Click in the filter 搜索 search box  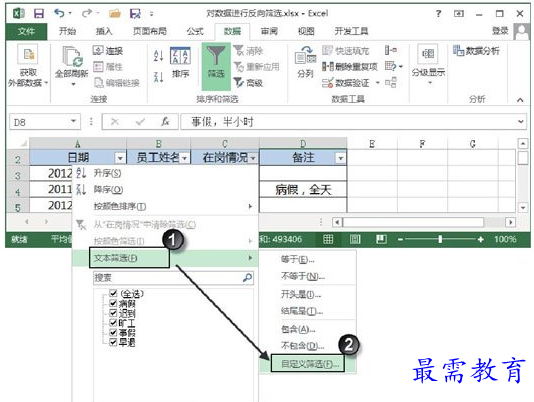click(173, 278)
